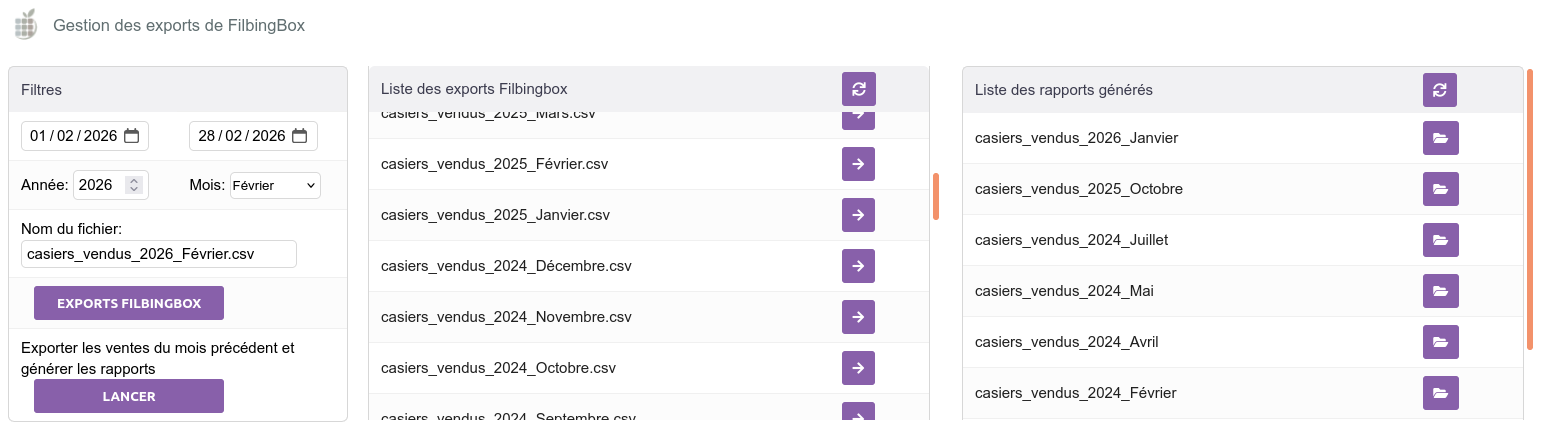
Task: Click the Année spinner arrows
Action: tap(135, 185)
